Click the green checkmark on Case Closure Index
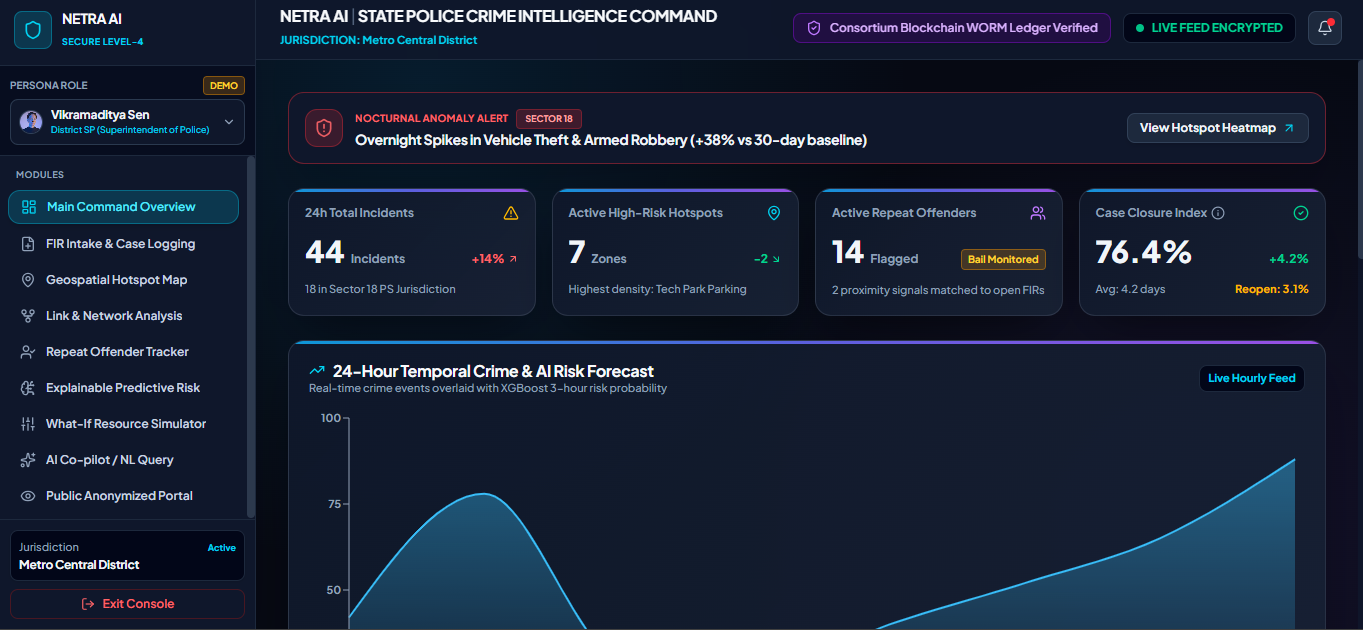Image resolution: width=1363 pixels, height=630 pixels. [1301, 213]
